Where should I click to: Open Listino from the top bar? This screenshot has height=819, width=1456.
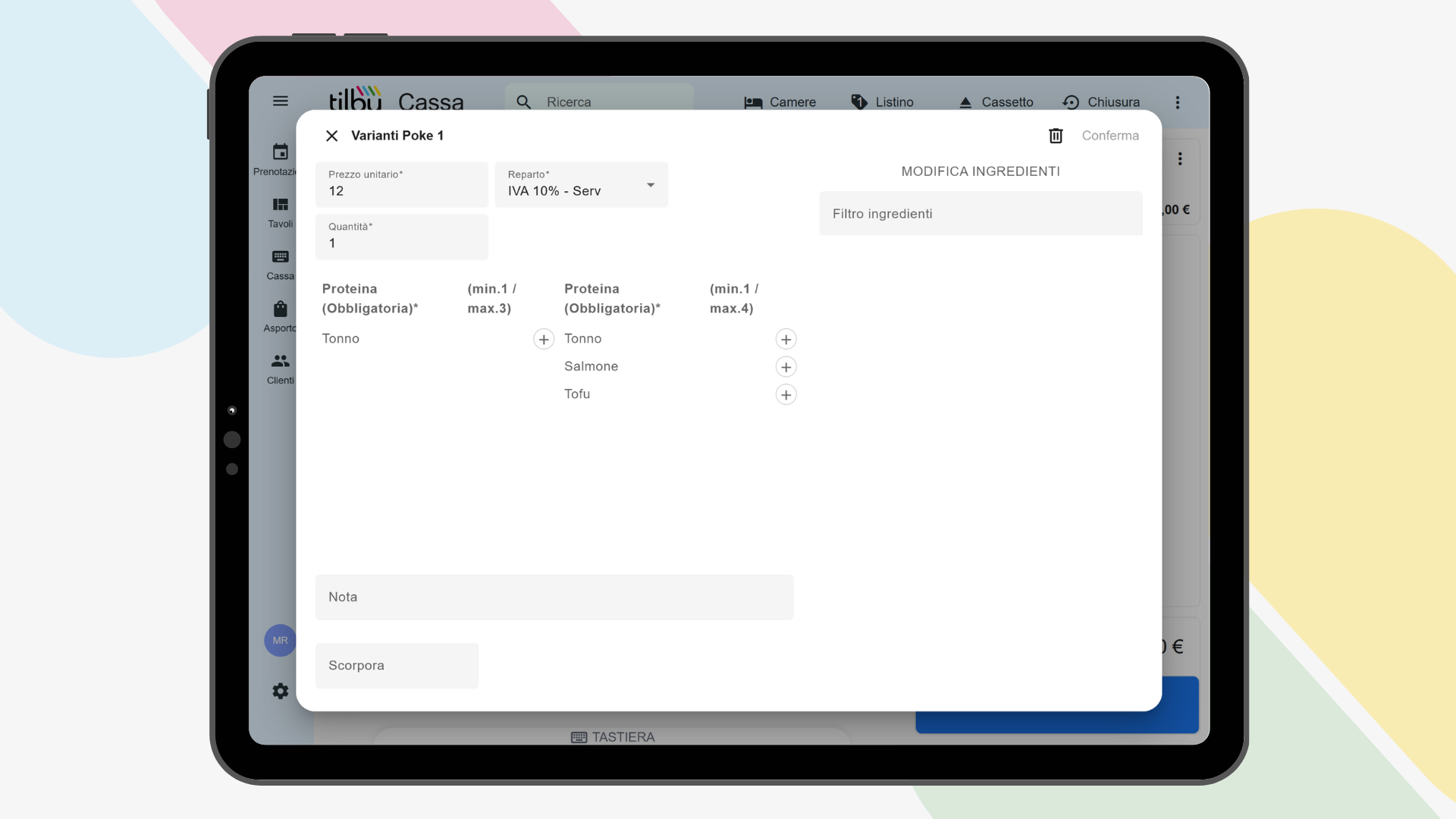(x=882, y=102)
